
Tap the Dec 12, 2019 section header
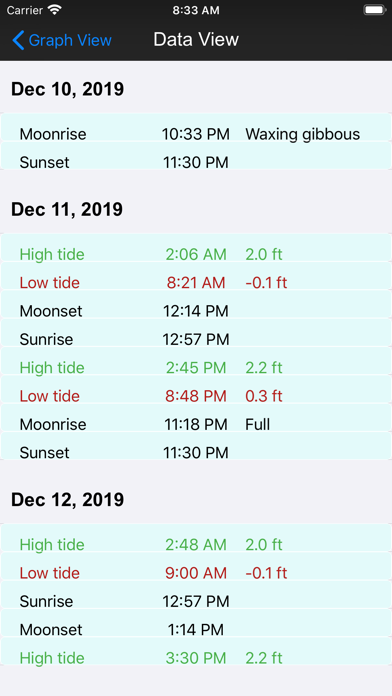pyautogui.click(x=67, y=499)
